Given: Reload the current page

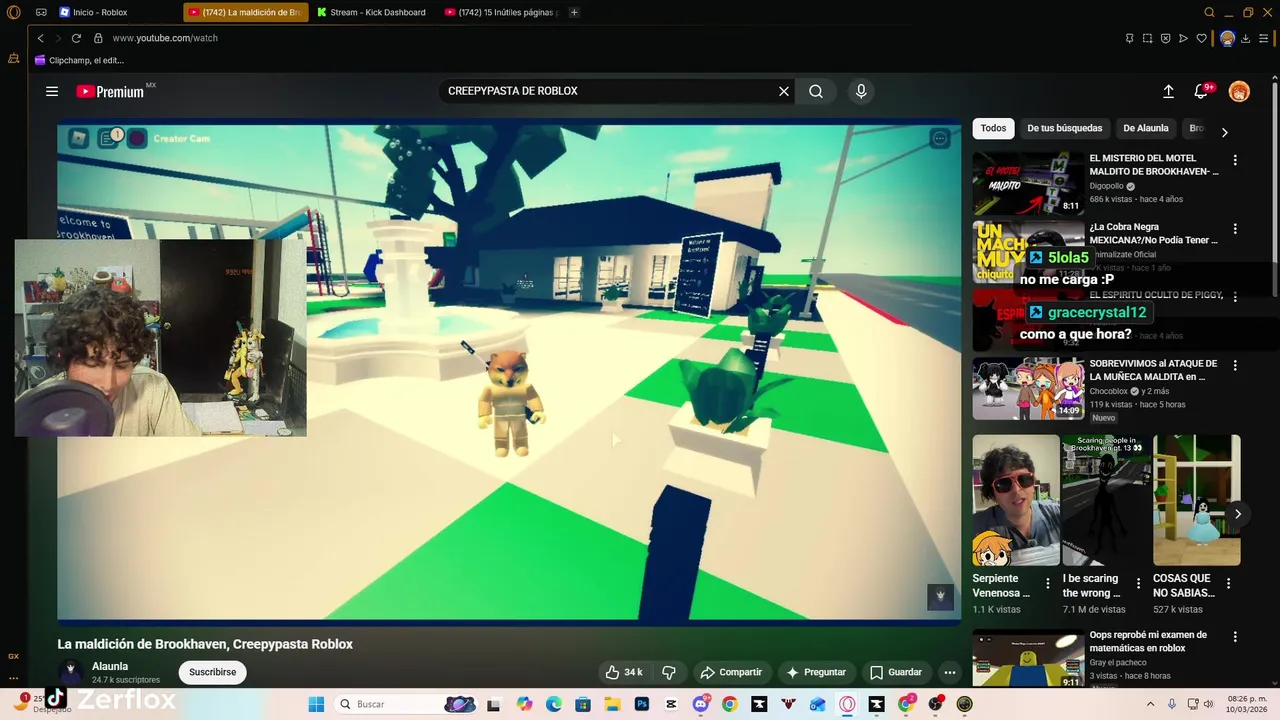Looking at the screenshot, I should pyautogui.click(x=76, y=38).
